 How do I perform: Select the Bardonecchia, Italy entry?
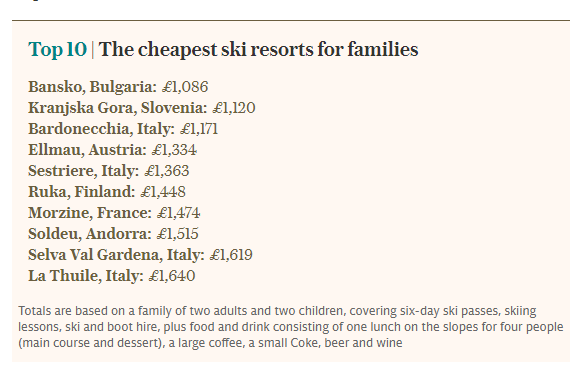click(123, 129)
